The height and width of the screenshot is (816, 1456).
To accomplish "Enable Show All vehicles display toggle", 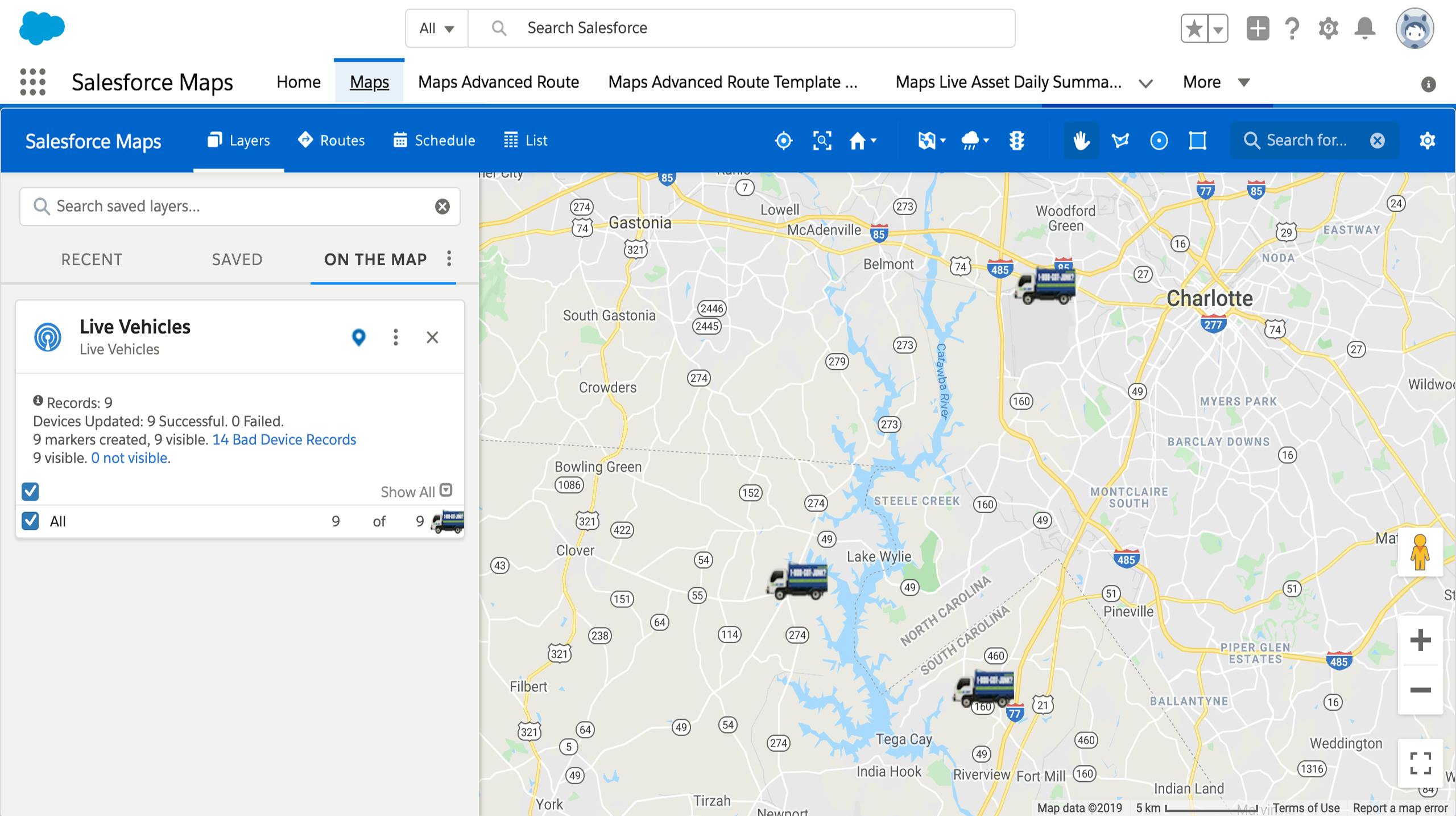I will click(448, 490).
